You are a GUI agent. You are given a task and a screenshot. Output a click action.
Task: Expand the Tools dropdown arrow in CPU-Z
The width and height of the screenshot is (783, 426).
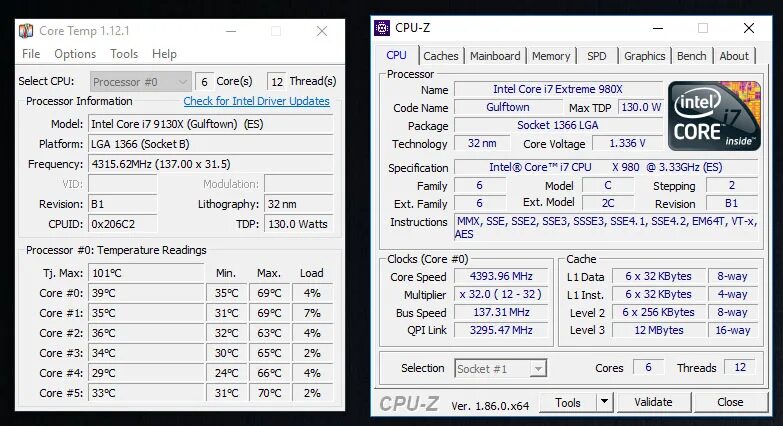pos(604,402)
